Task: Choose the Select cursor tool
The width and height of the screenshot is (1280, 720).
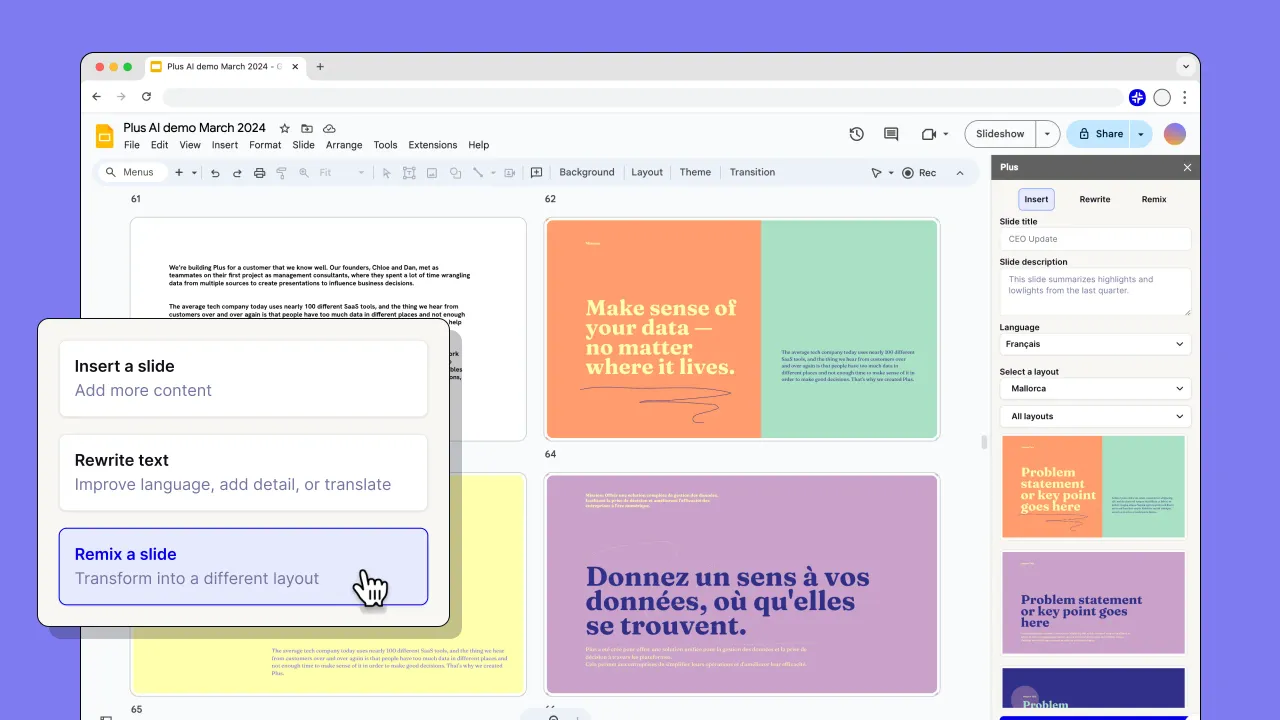Action: pos(387,173)
